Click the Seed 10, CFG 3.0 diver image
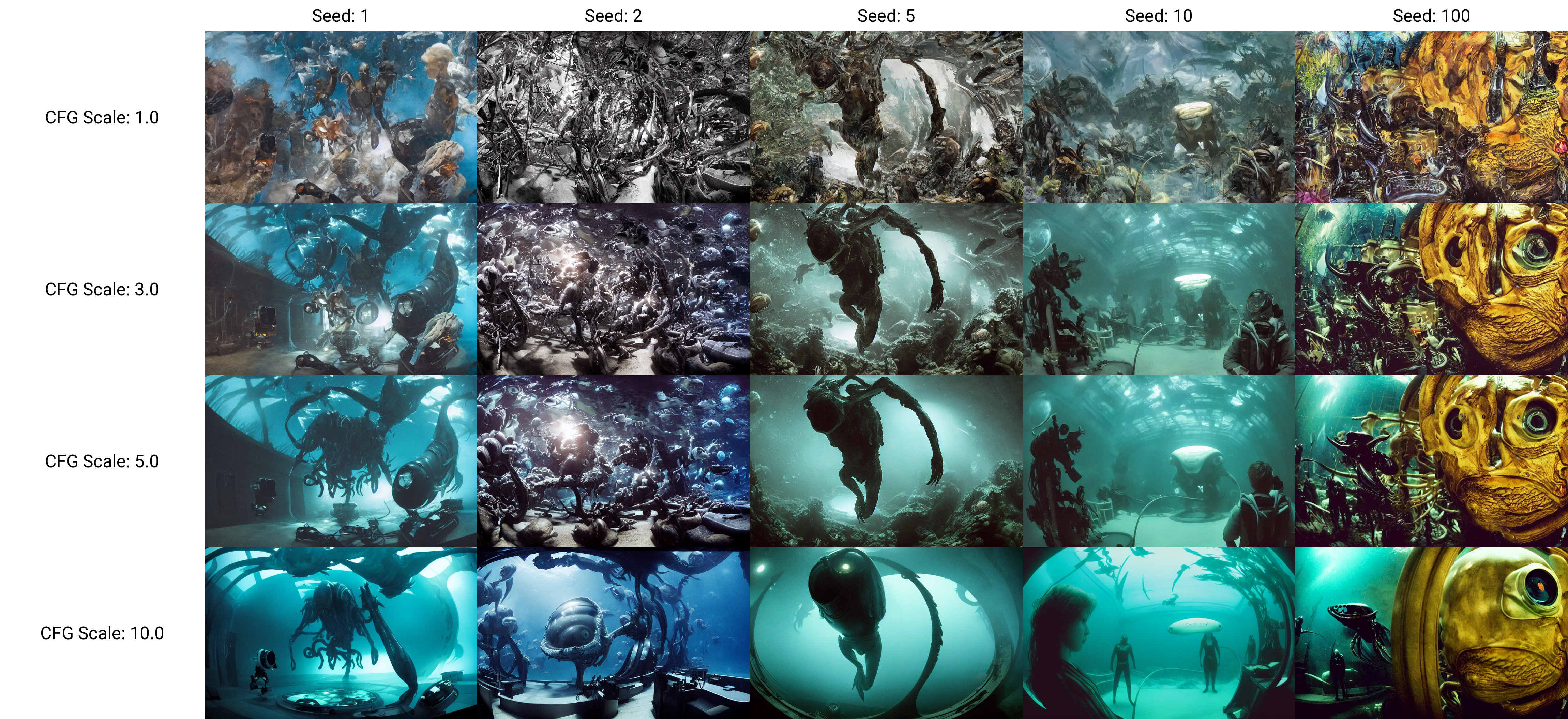 click(1158, 289)
